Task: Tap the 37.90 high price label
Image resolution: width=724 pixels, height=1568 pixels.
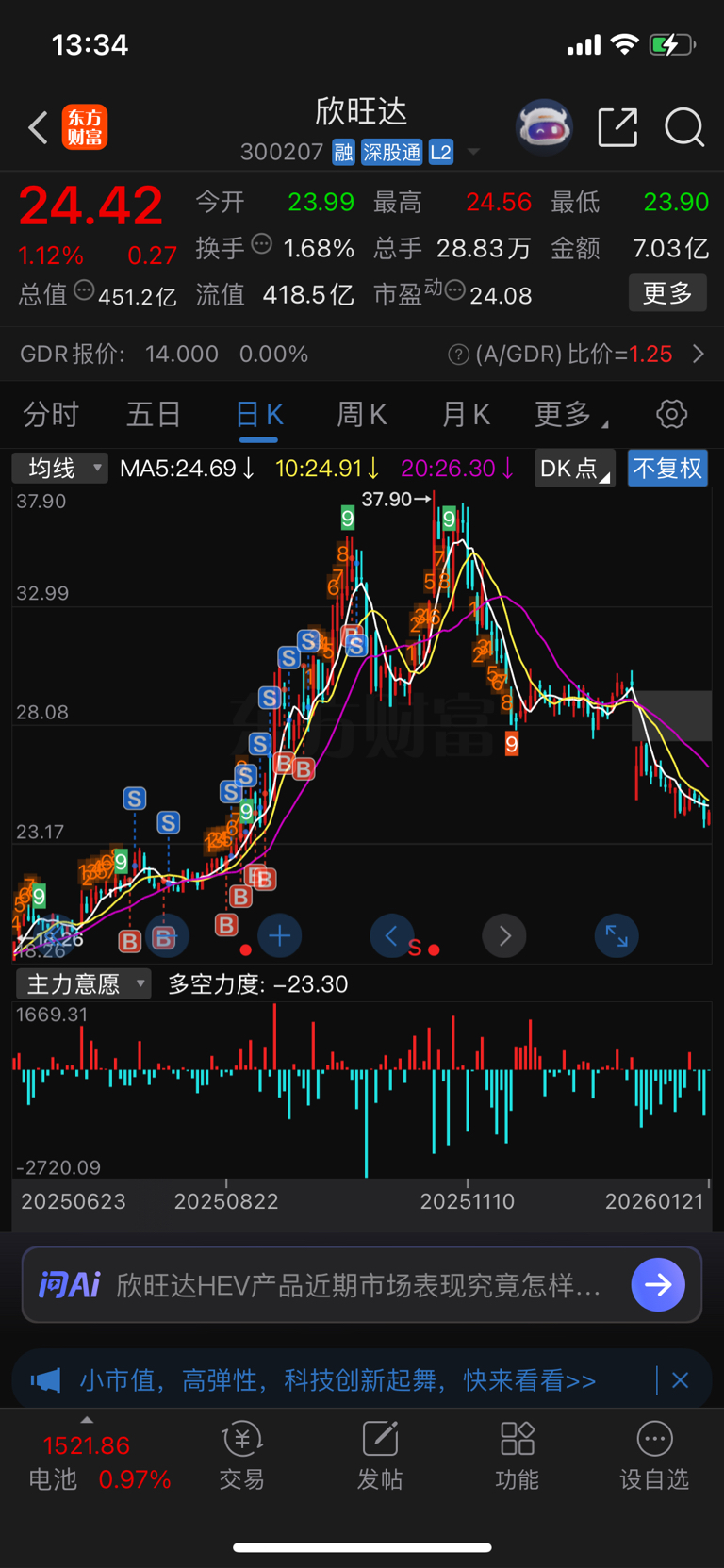Action: pos(397,499)
